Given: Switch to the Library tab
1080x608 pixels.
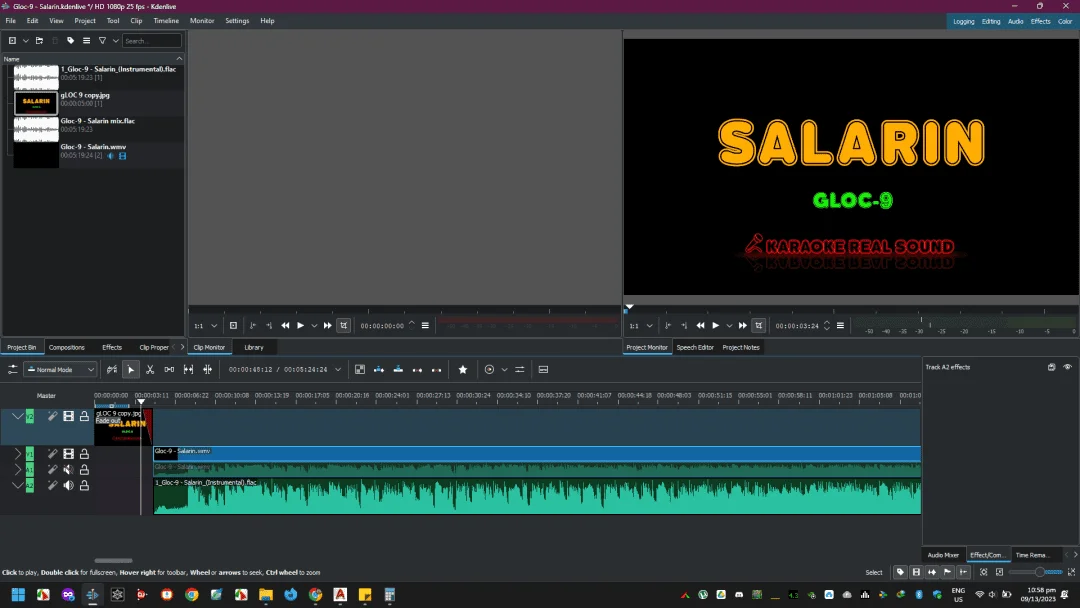Looking at the screenshot, I should pos(253,348).
